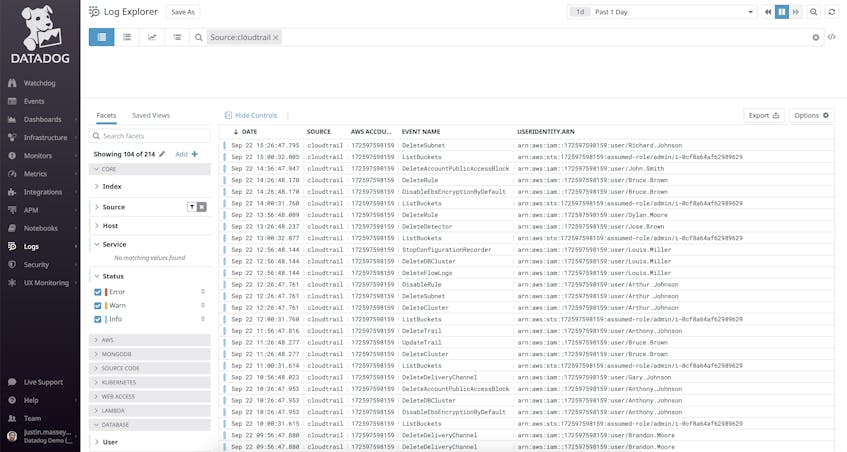Viewport: 847px width, 452px height.
Task: Filter the Source facet funnel icon
Action: click(x=192, y=207)
